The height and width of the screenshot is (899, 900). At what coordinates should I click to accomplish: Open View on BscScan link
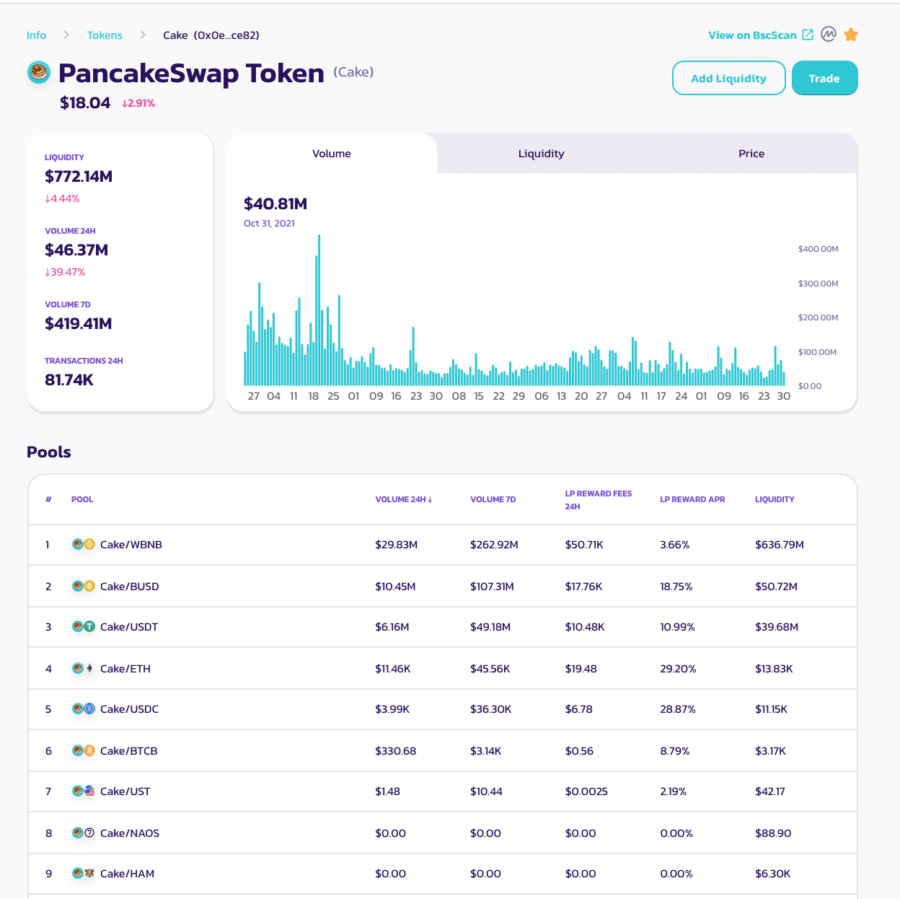point(752,35)
